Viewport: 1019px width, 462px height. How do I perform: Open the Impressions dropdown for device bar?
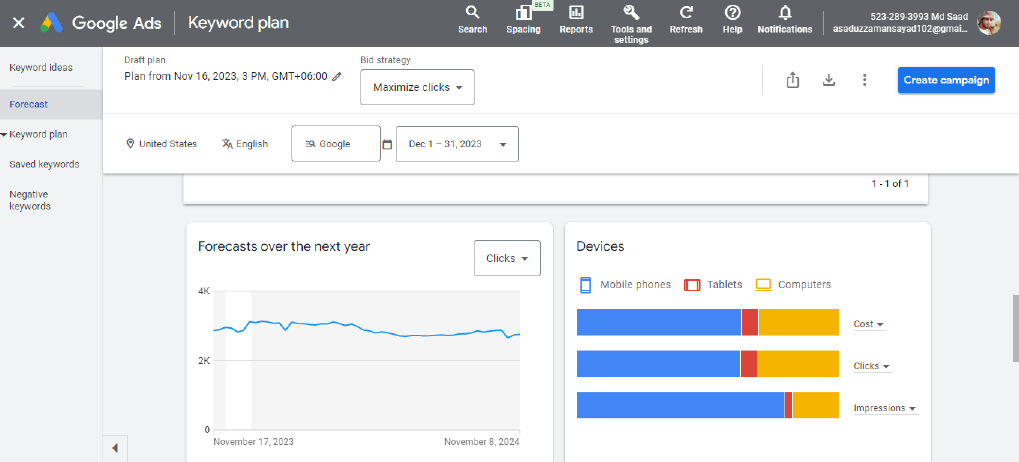tap(886, 408)
